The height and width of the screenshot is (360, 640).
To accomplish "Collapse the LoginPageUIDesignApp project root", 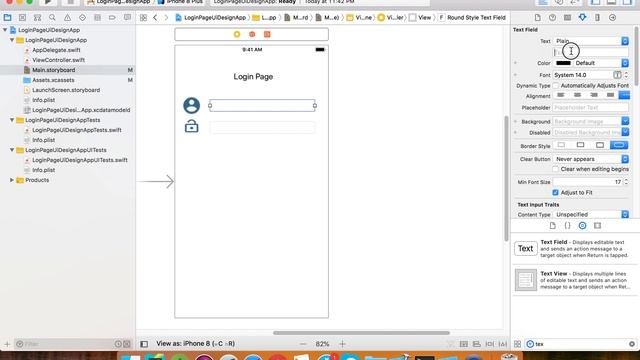I will click(x=5, y=30).
